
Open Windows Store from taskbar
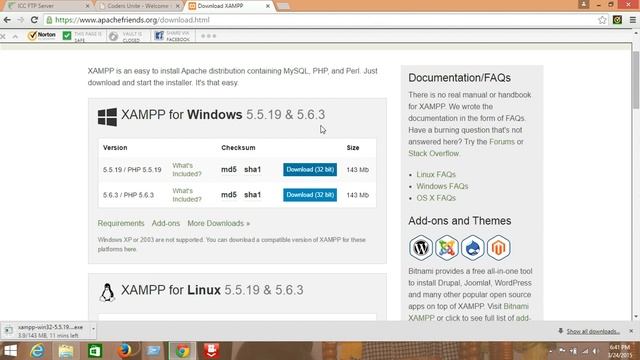click(x=95, y=351)
